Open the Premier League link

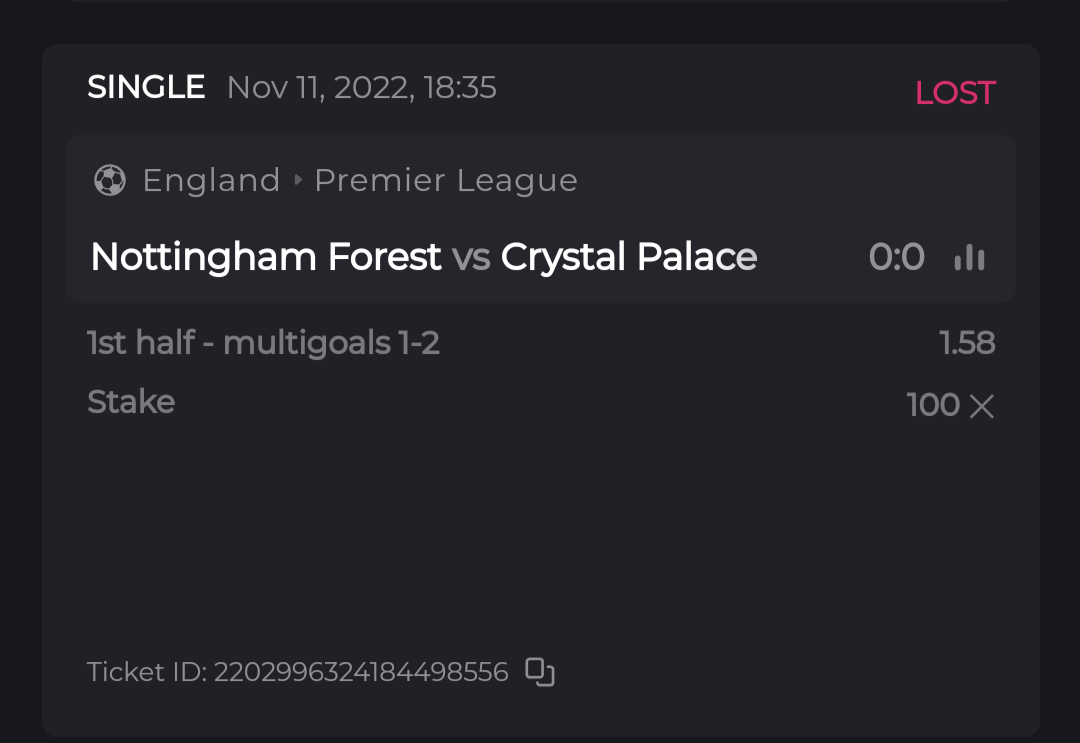pos(446,180)
